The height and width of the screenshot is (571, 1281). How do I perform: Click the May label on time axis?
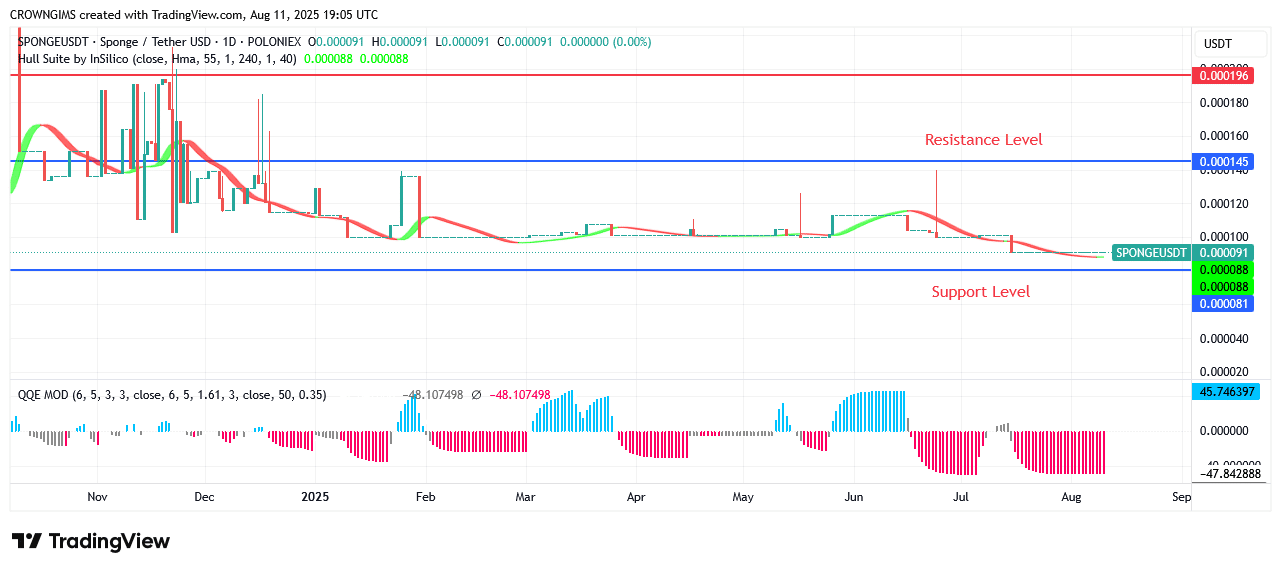pos(743,497)
